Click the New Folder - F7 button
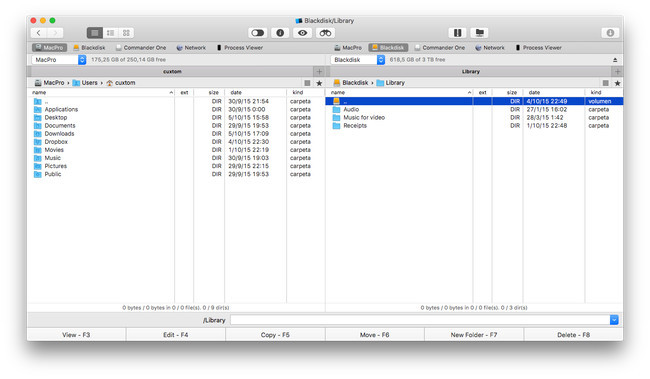Image resolution: width=650 pixels, height=379 pixels. click(474, 335)
